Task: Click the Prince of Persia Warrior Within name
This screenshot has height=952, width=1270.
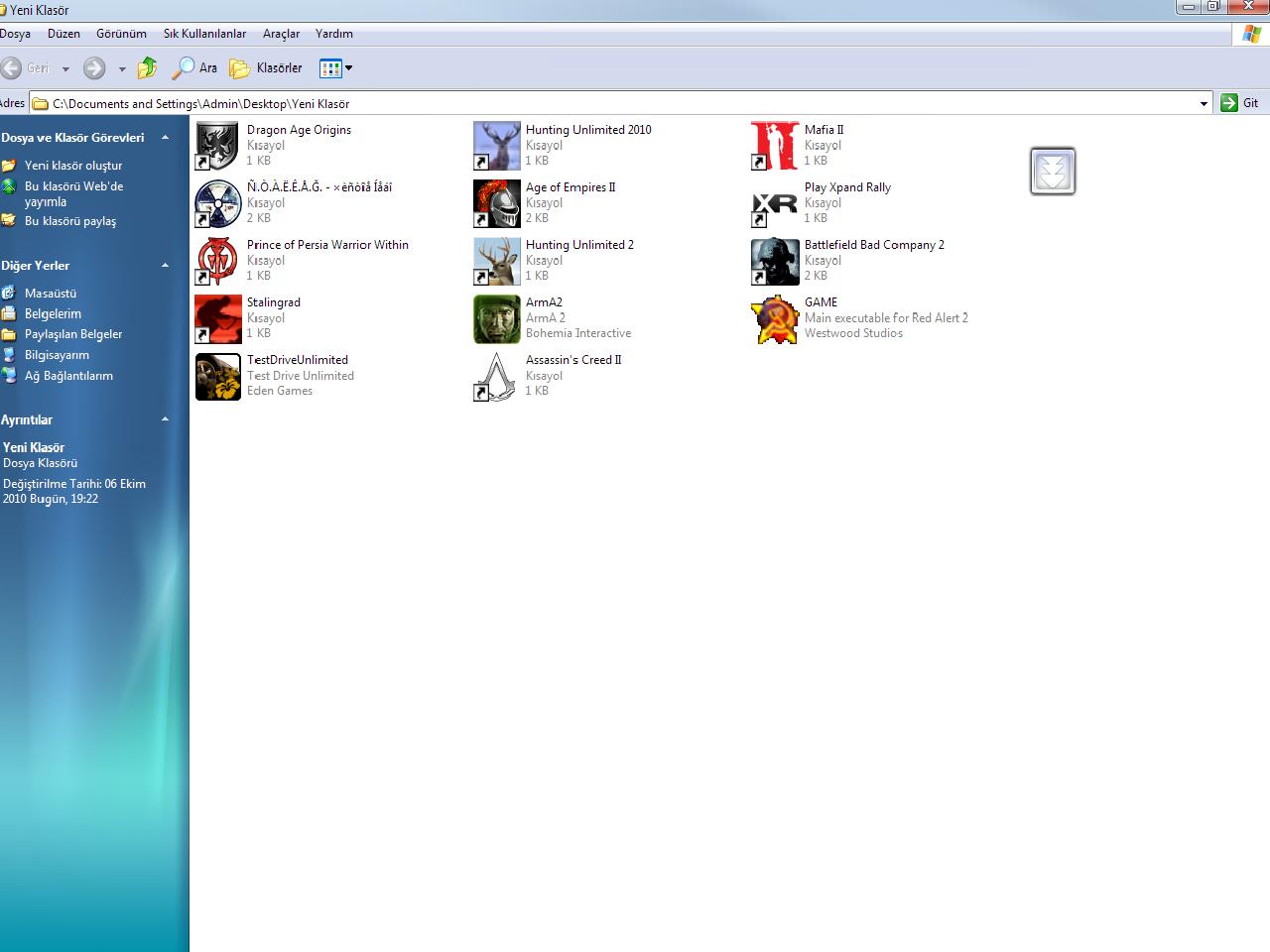Action: pos(327,245)
